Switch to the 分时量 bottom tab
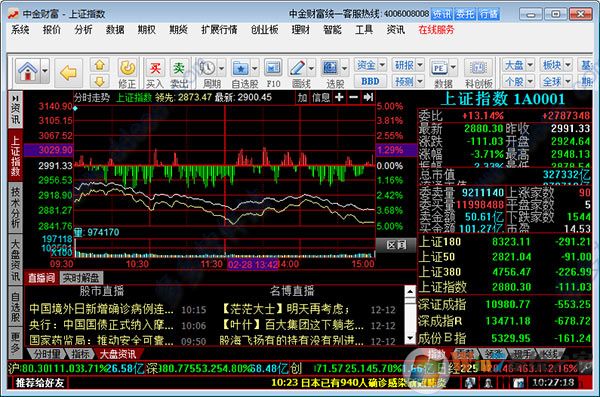The width and height of the screenshot is (600, 397). (47, 354)
